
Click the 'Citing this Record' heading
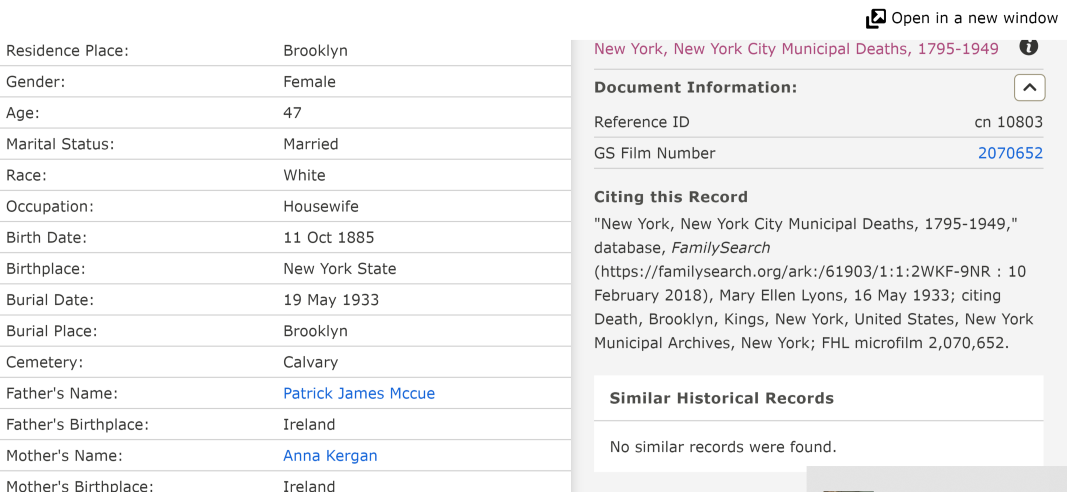click(670, 197)
